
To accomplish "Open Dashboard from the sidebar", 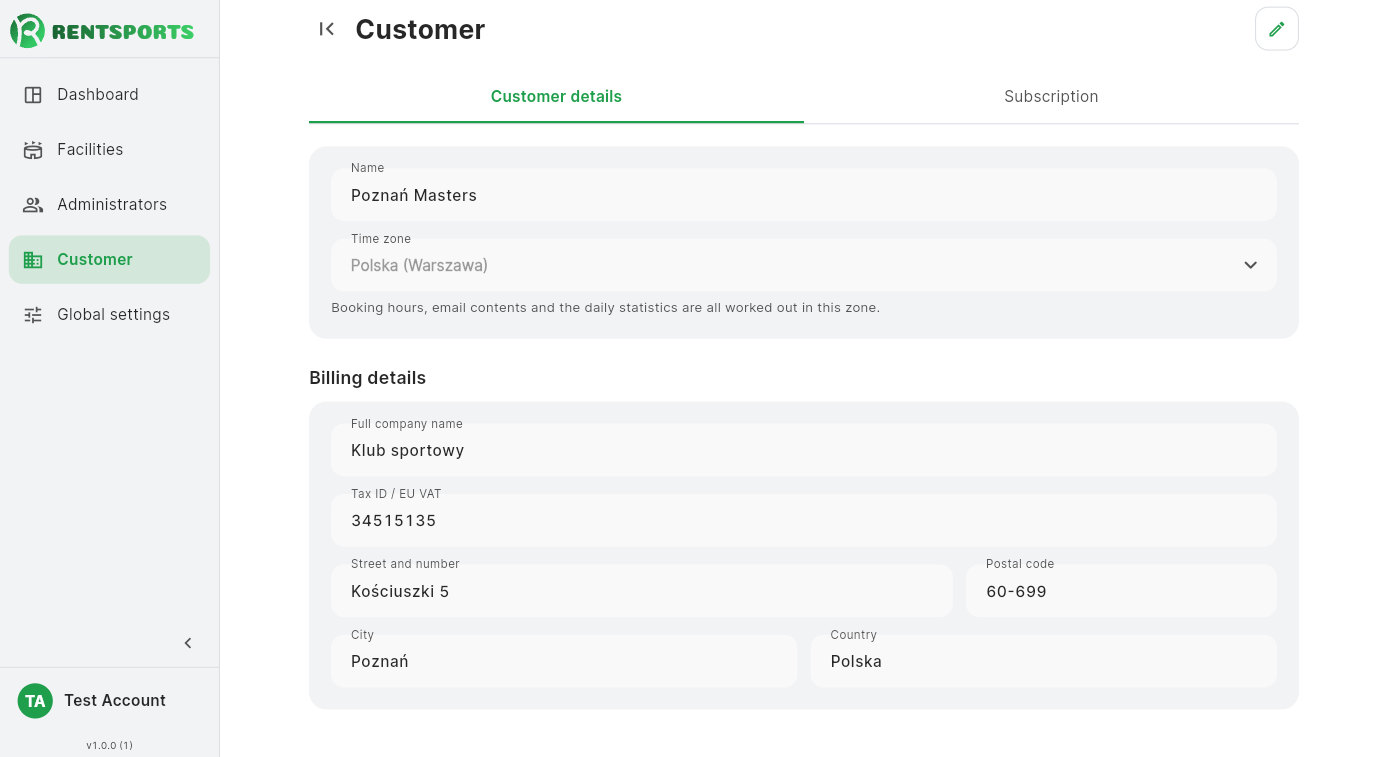I will (x=109, y=95).
